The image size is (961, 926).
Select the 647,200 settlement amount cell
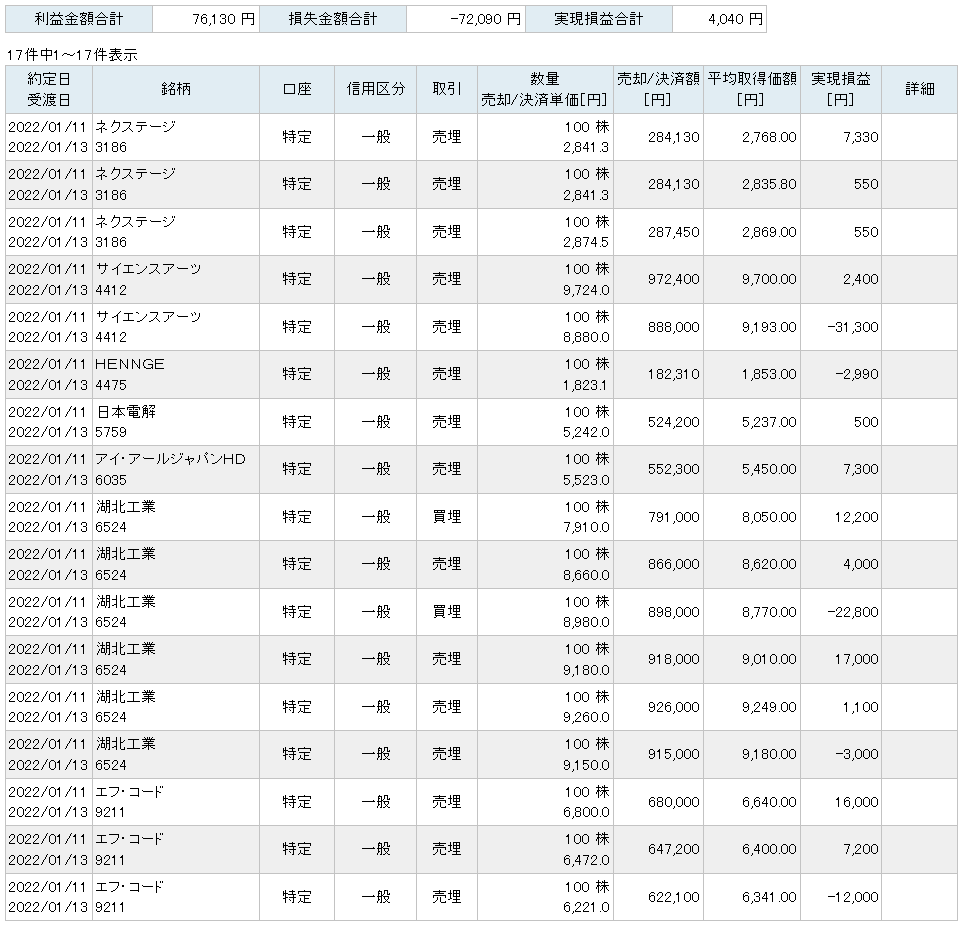point(659,849)
